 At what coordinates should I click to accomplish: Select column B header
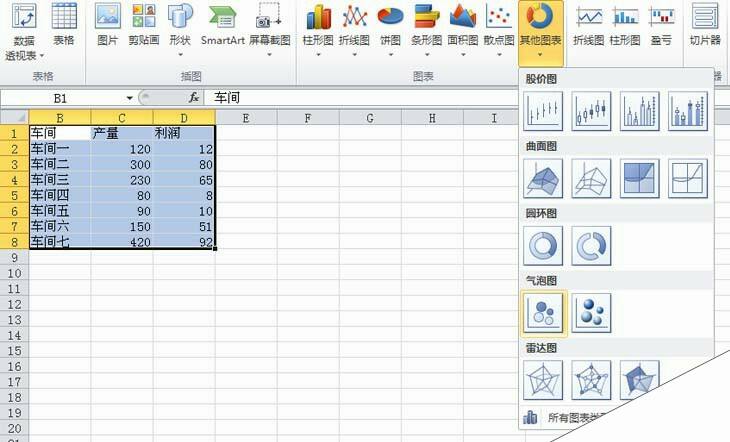coord(60,118)
